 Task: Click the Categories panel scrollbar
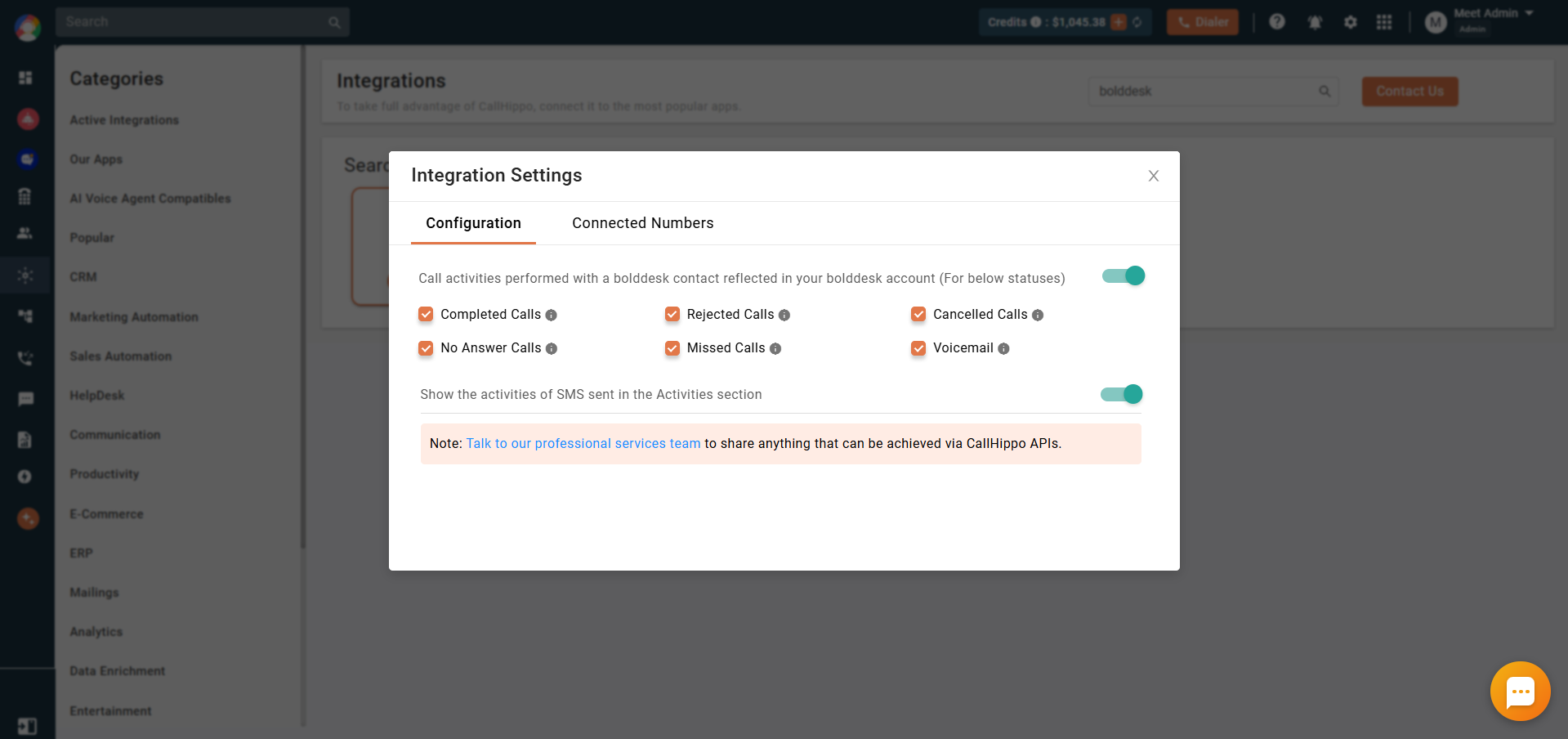[303, 297]
